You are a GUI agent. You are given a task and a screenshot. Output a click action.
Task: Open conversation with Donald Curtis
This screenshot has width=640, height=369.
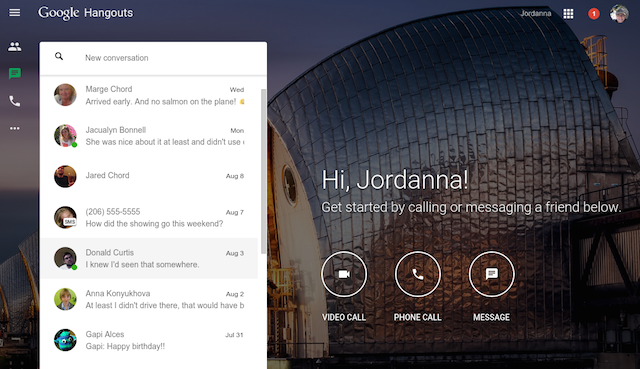(x=149, y=258)
